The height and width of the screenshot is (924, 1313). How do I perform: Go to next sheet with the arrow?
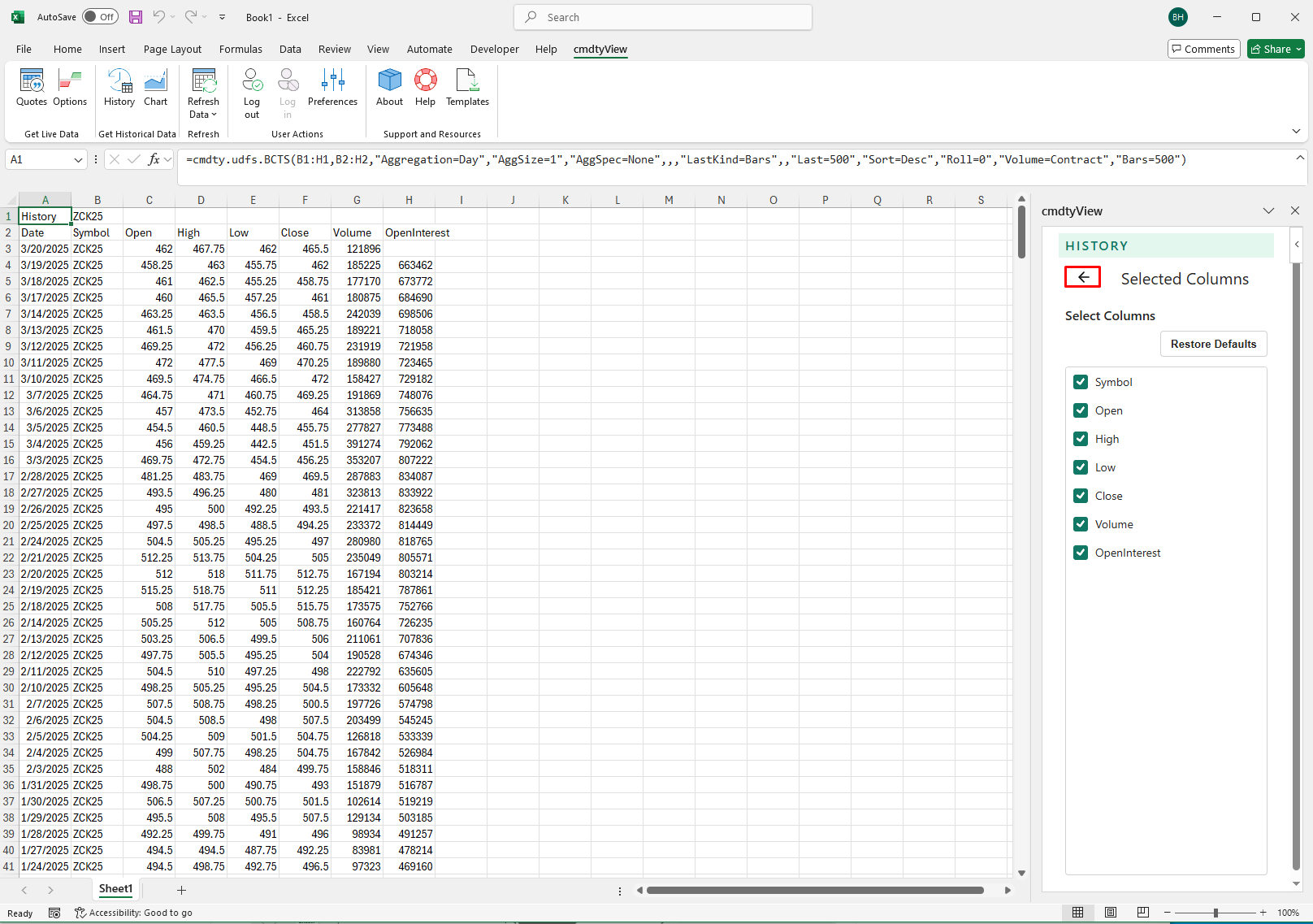(x=50, y=890)
